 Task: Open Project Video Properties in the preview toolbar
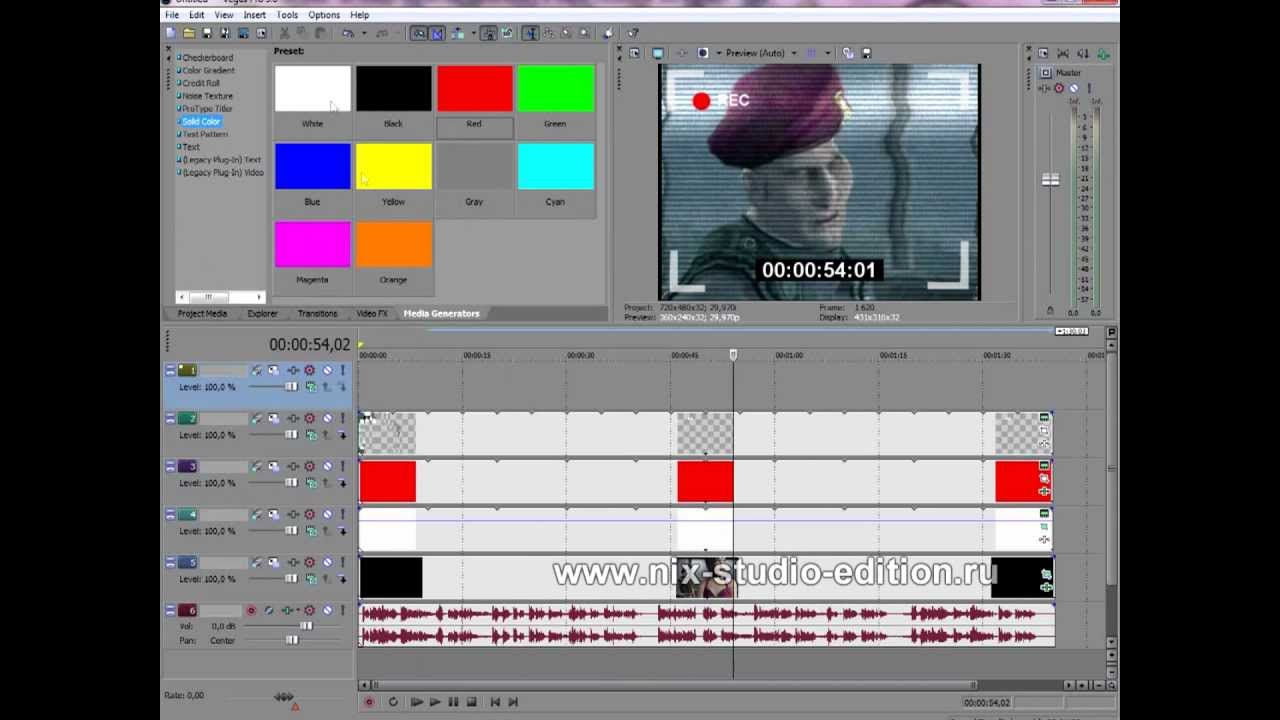[634, 53]
